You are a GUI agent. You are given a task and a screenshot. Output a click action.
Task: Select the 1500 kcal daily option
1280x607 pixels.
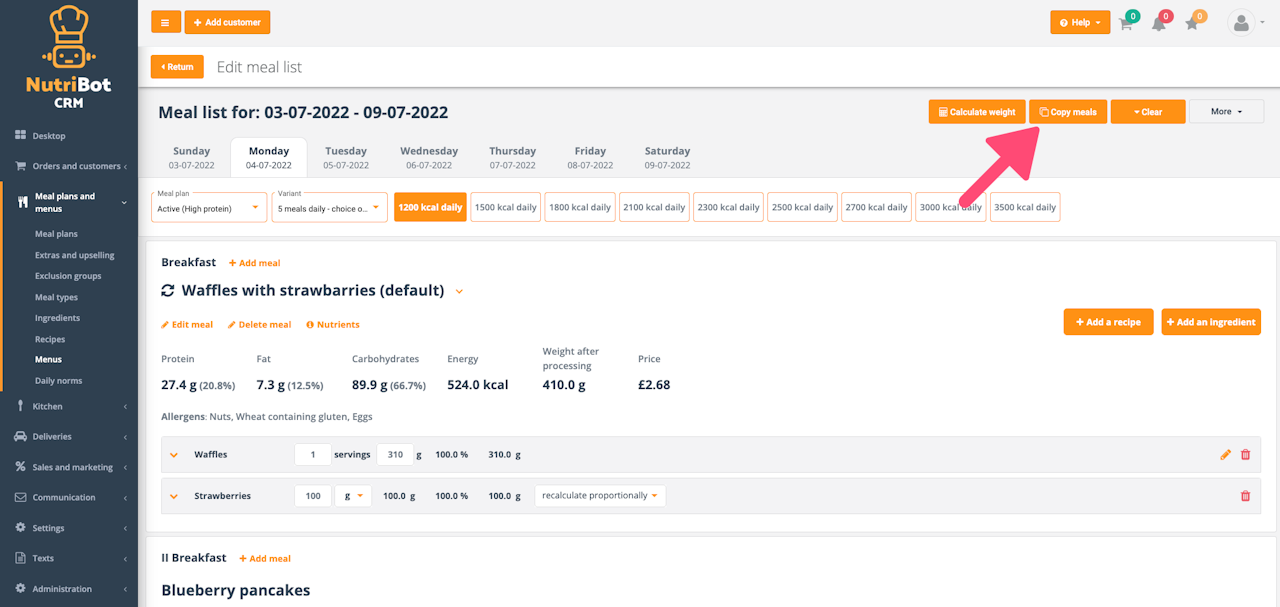coord(505,207)
